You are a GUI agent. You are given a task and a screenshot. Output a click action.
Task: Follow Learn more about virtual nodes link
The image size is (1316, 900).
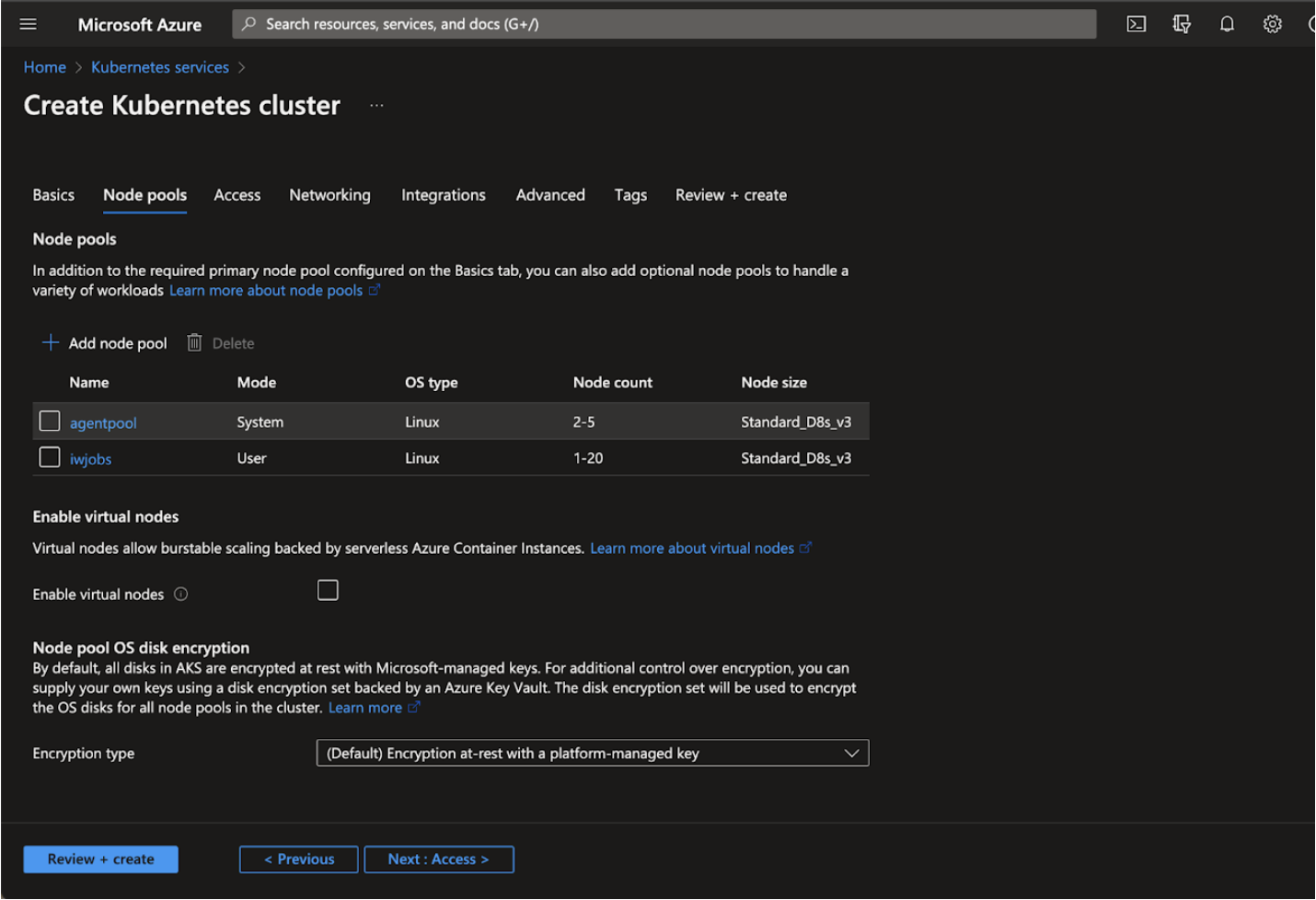tap(692, 548)
